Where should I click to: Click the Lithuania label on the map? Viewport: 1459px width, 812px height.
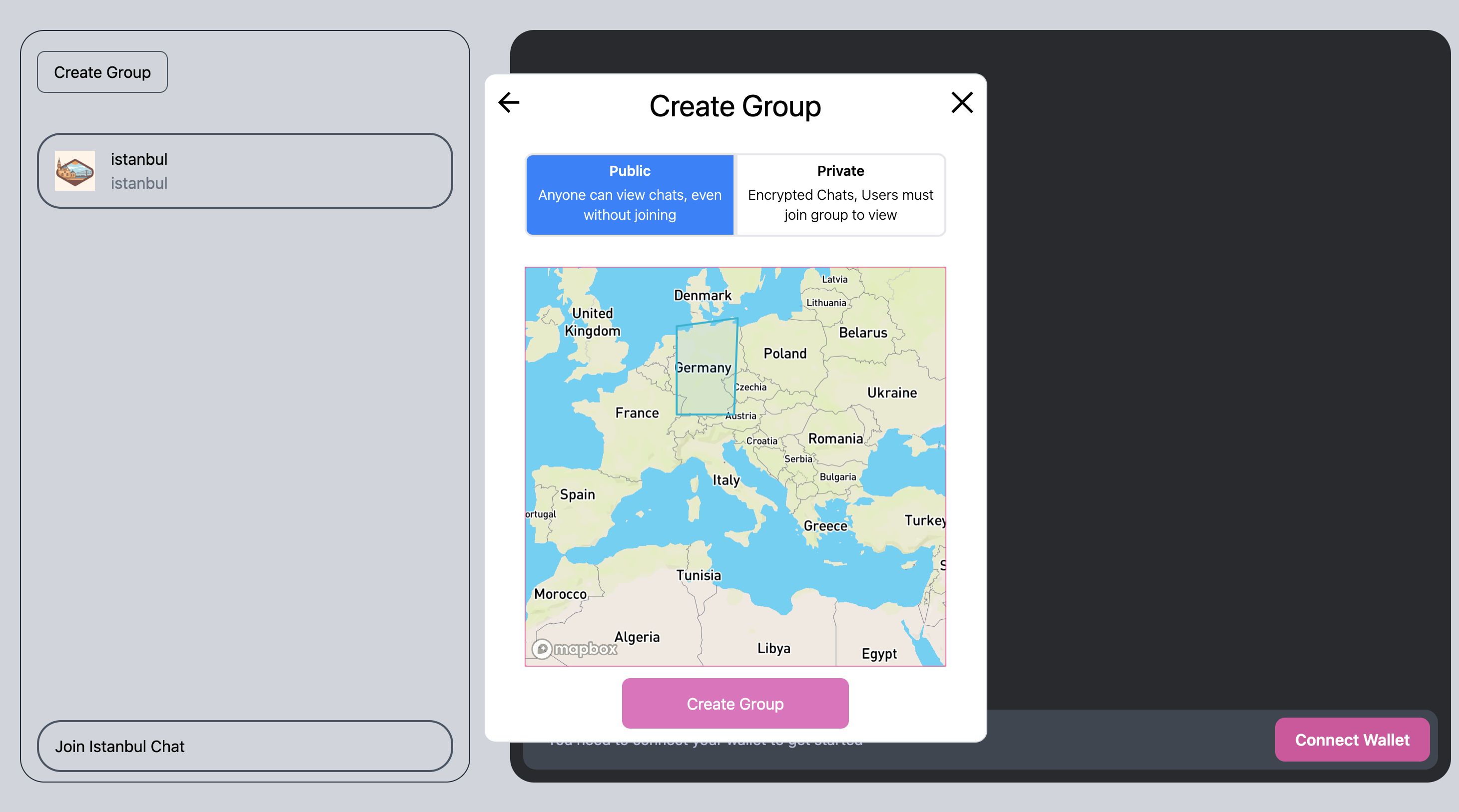(826, 302)
